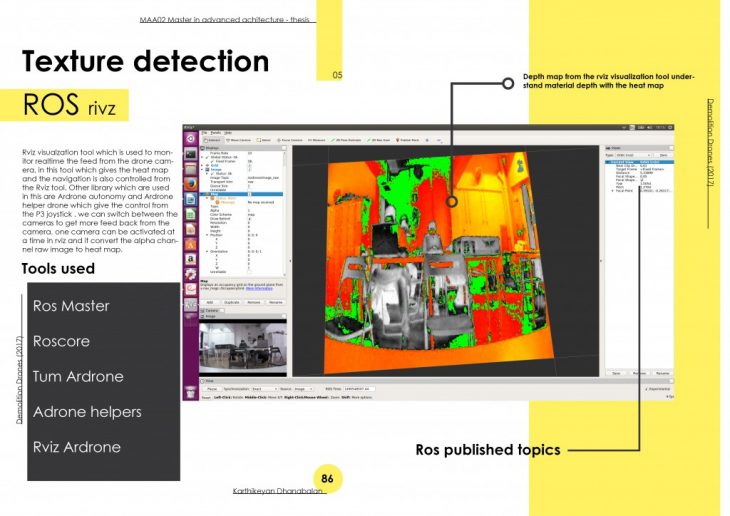Toggle the Experimental checkbox in the Time panel

point(649,387)
